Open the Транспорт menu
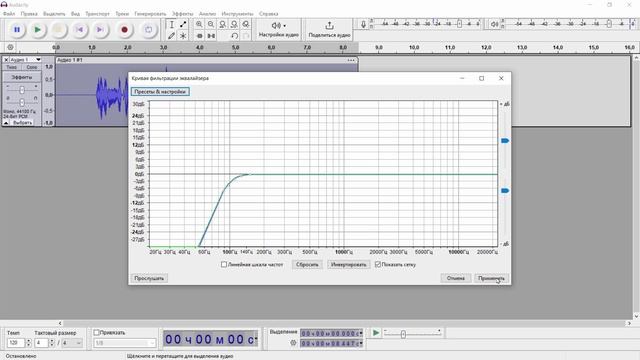This screenshot has width=640, height=360. pos(97,13)
